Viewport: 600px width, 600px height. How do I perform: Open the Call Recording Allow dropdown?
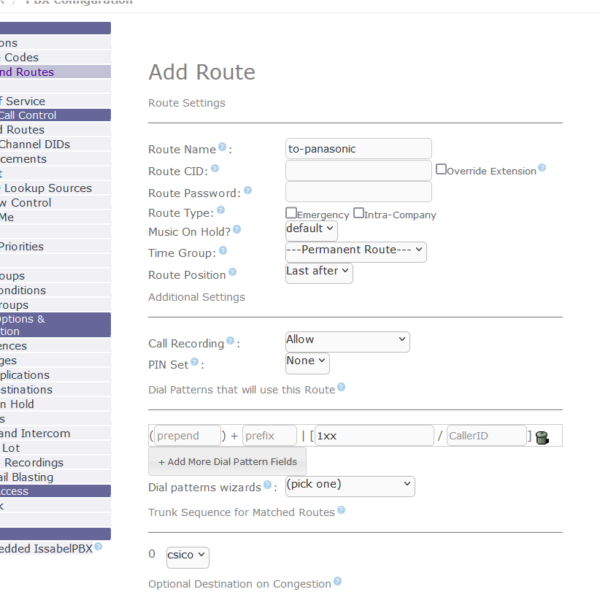click(x=347, y=341)
